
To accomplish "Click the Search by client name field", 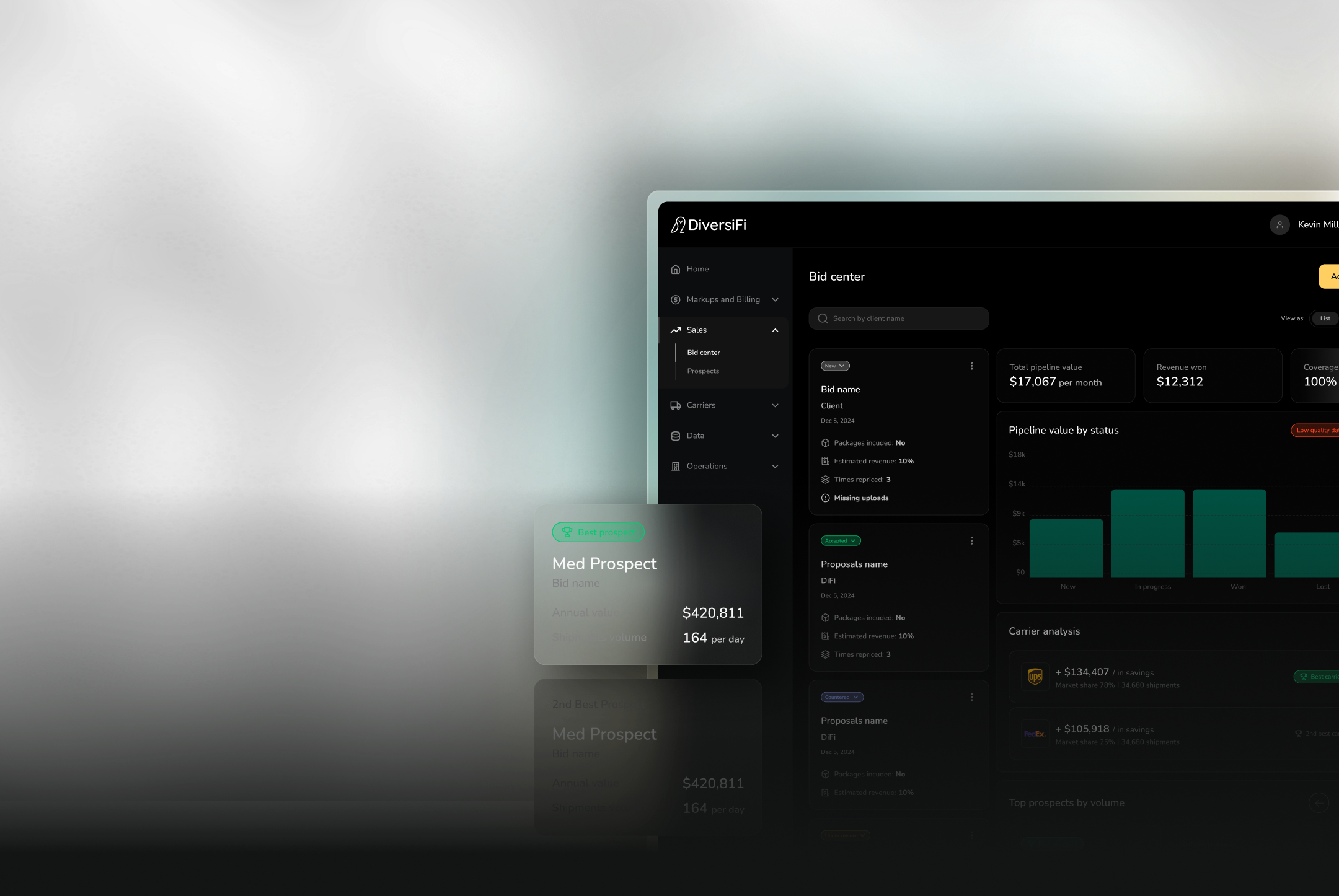I will click(x=898, y=318).
